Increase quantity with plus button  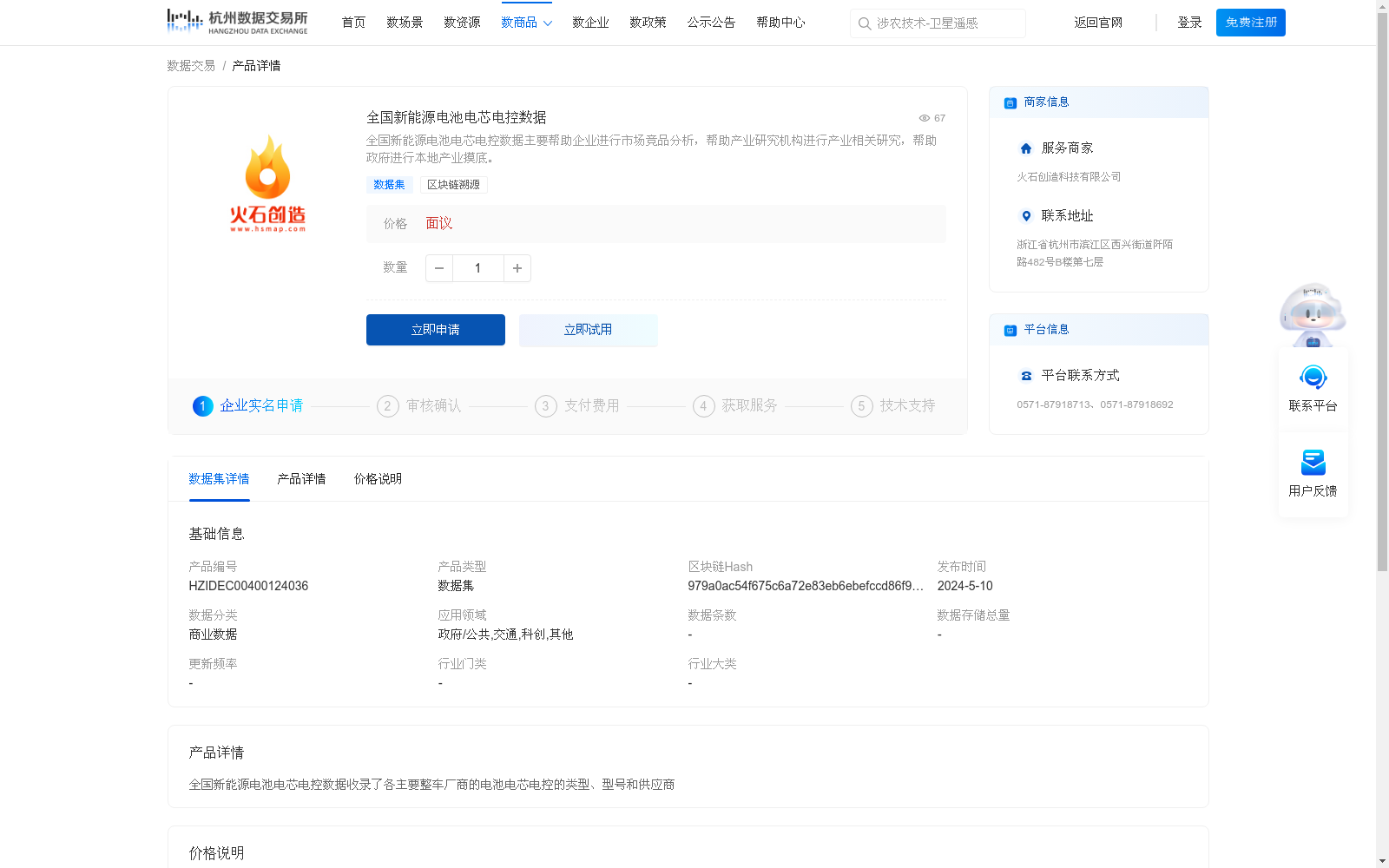(x=517, y=268)
